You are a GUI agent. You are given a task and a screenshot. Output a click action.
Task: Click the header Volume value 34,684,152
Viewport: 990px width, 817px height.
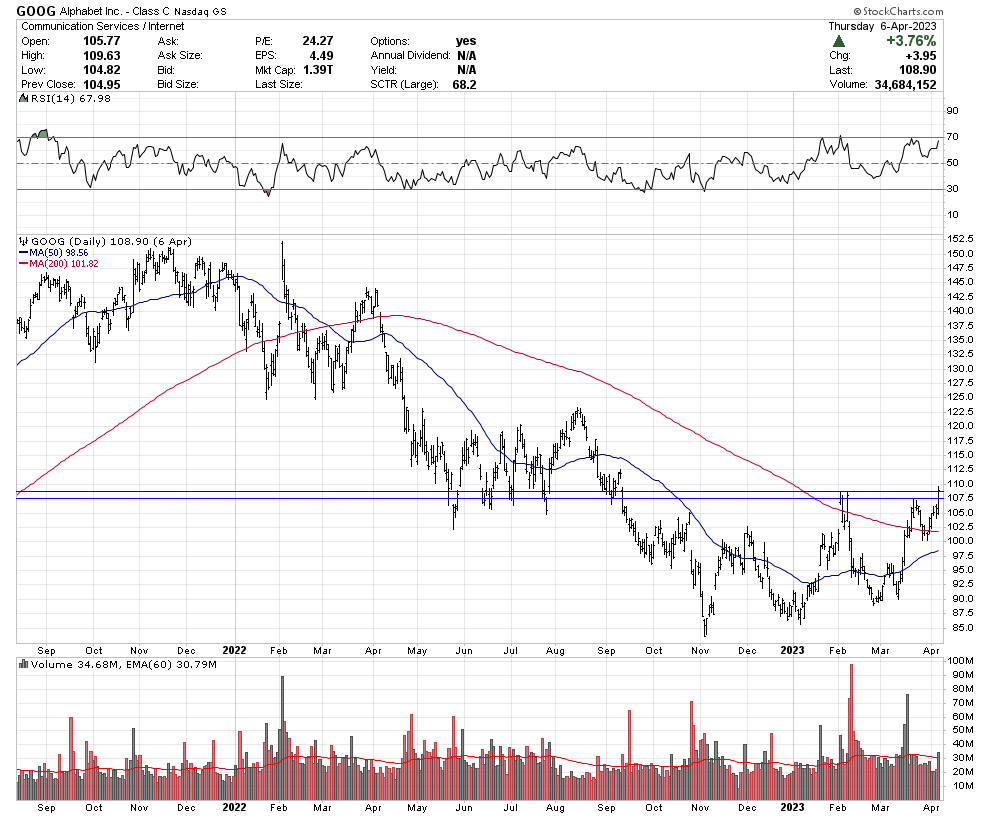click(x=905, y=85)
